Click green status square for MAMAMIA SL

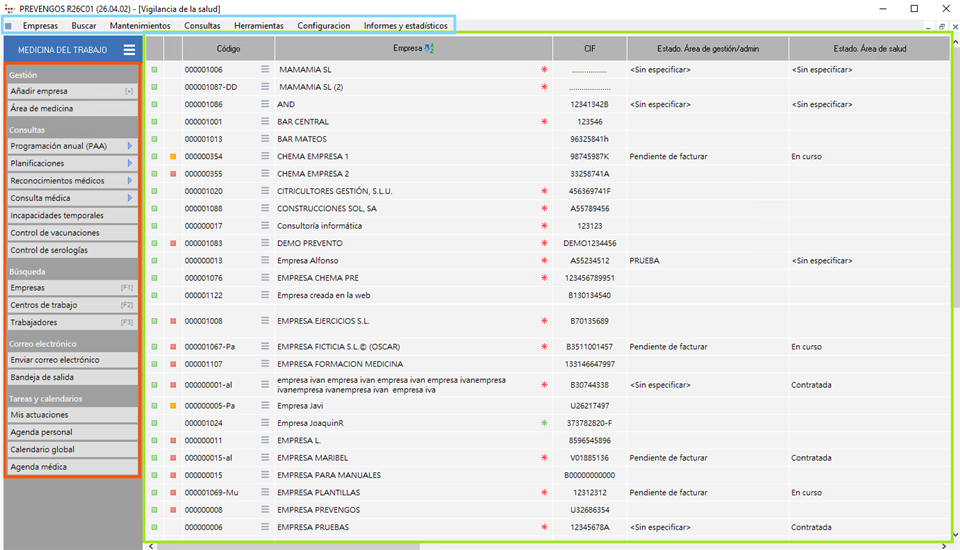click(x=154, y=70)
